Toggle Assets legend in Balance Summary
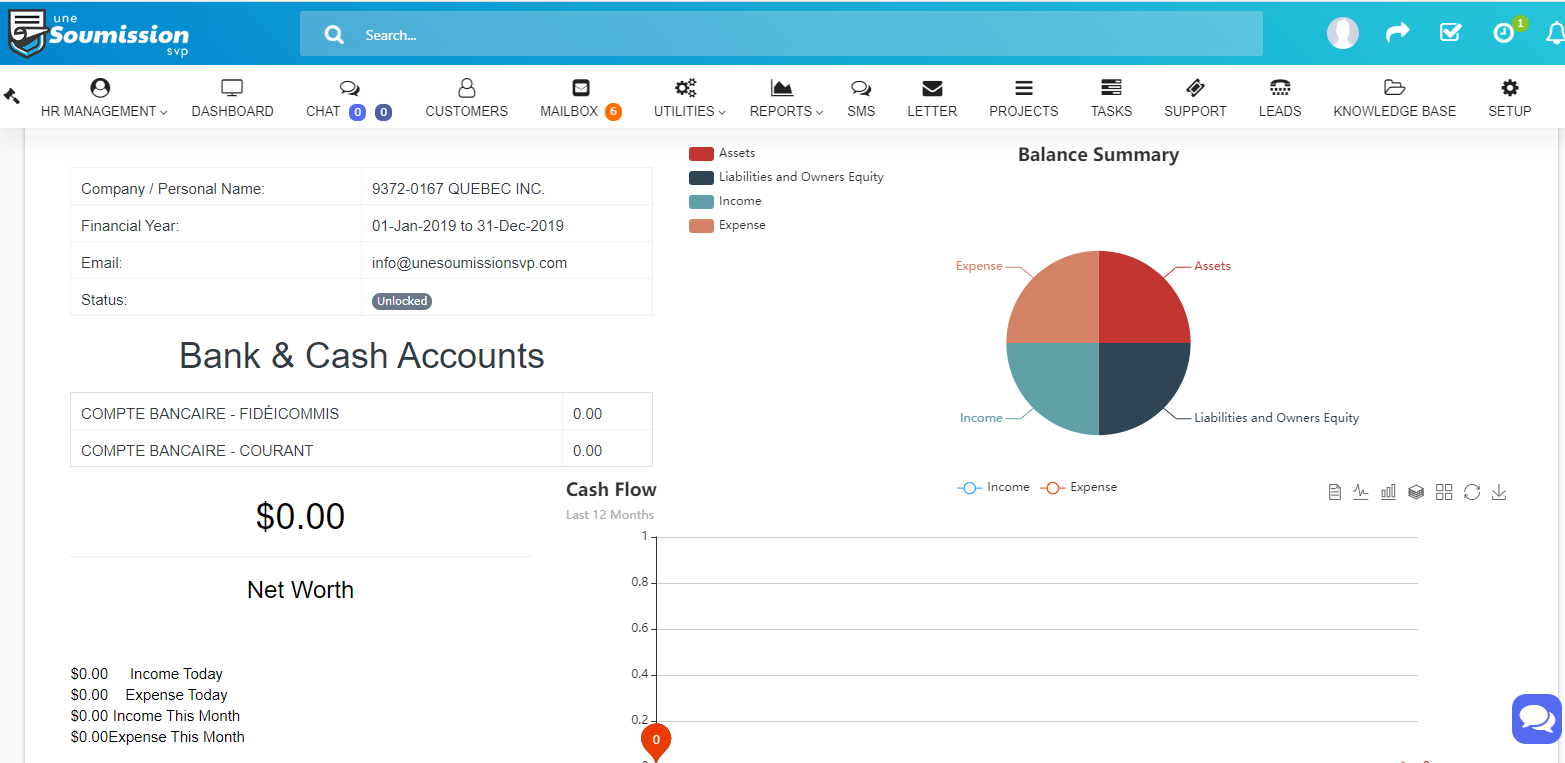This screenshot has height=763, width=1565. click(722, 153)
